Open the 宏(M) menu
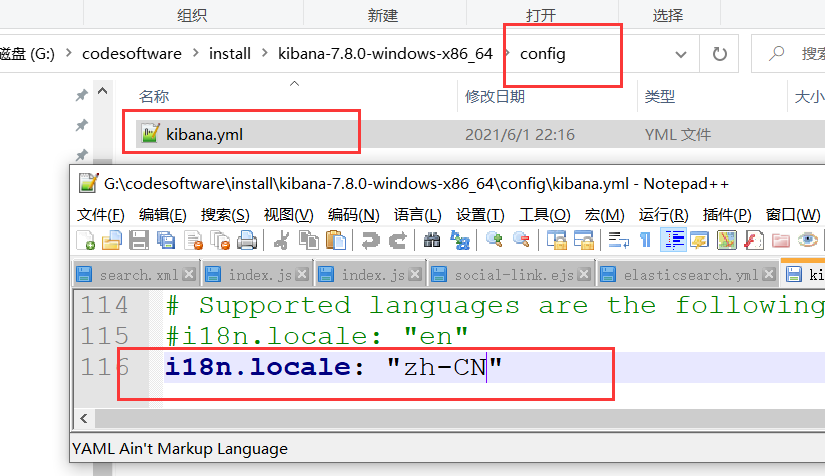Screen dimensions: 825x476 click(x=604, y=215)
